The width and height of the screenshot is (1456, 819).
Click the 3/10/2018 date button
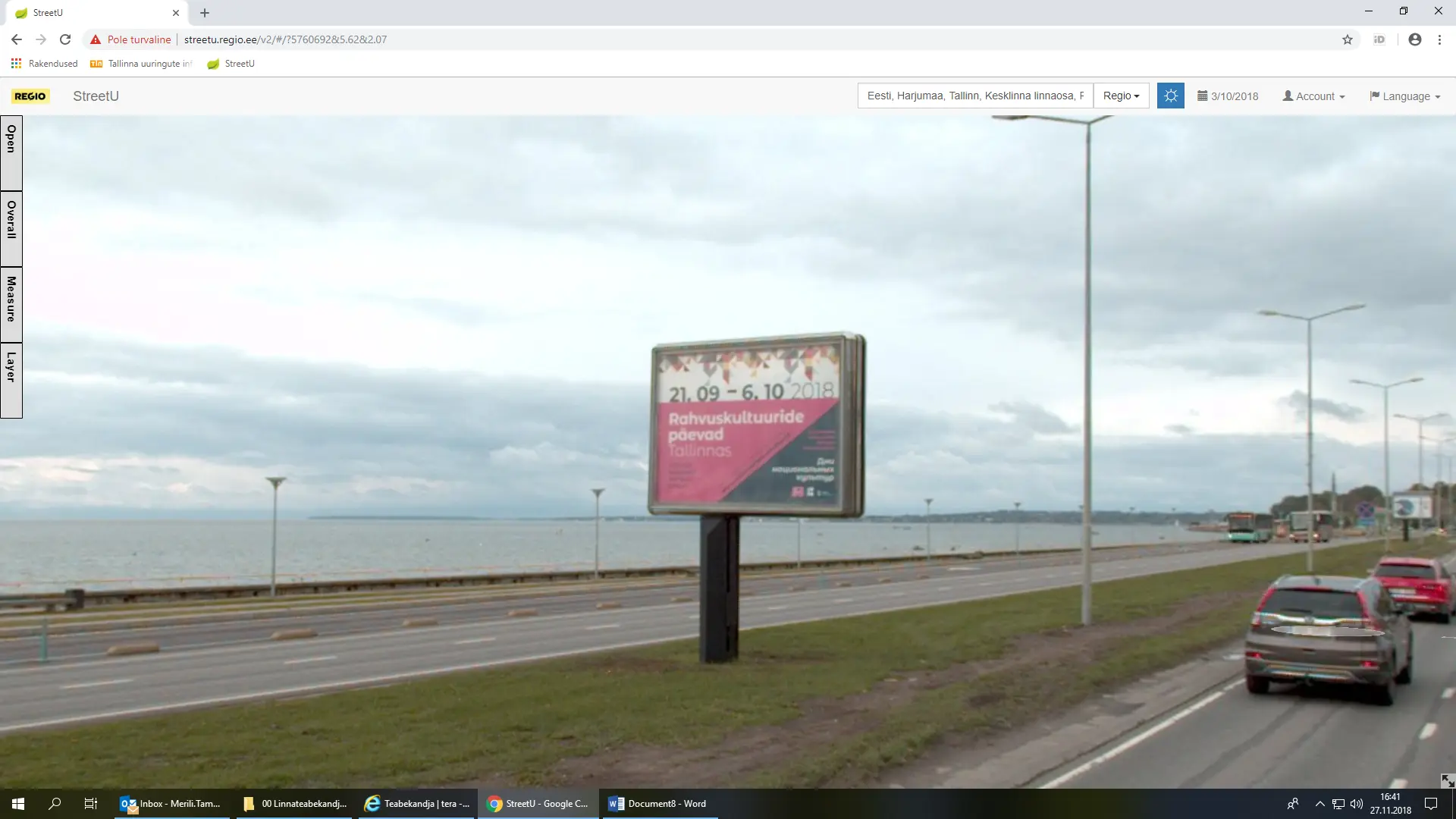coord(1228,96)
